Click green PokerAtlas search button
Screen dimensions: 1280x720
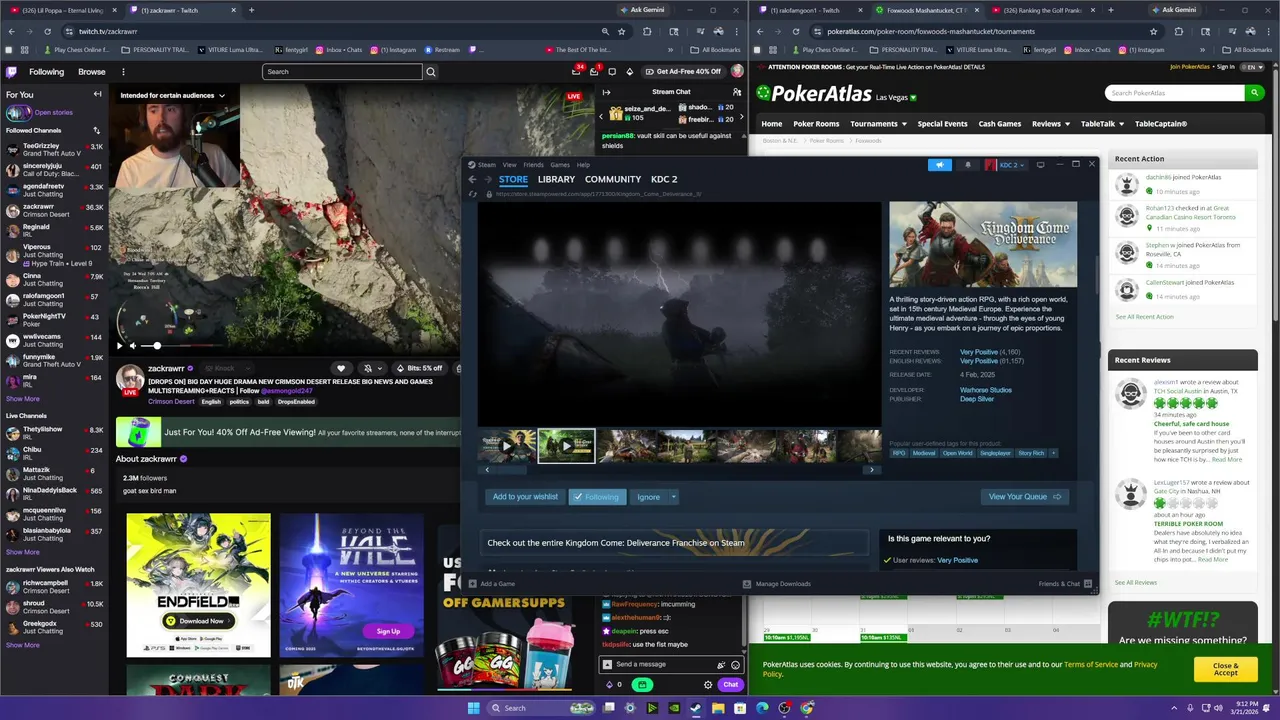(1253, 93)
